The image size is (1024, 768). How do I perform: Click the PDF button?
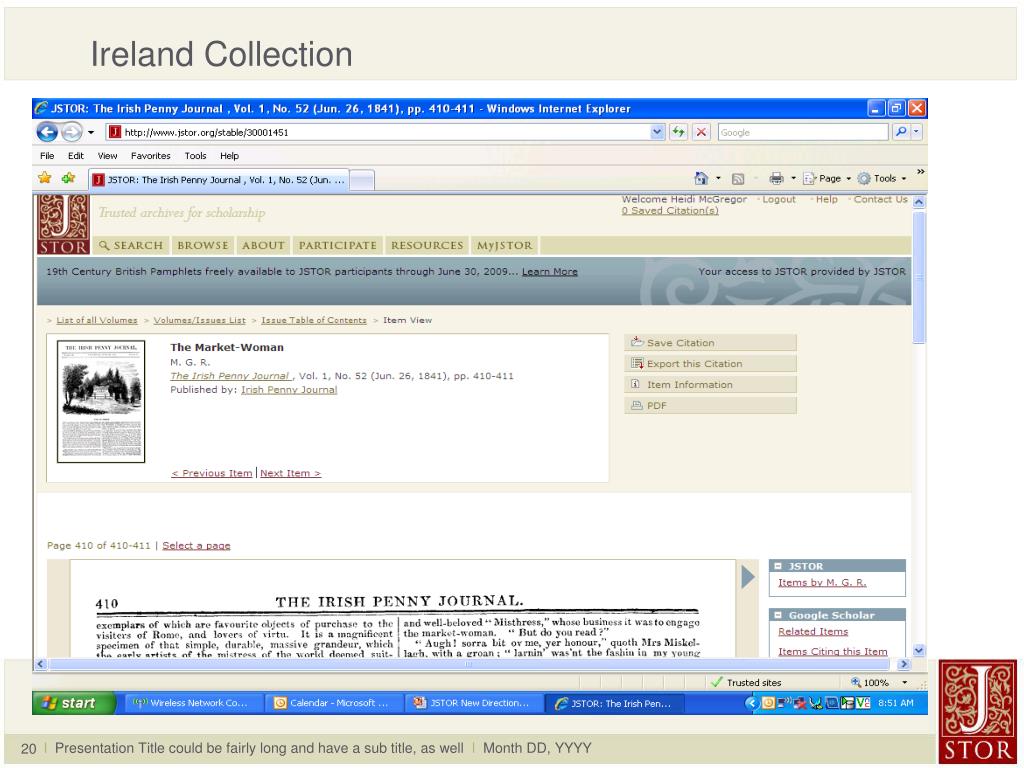711,406
